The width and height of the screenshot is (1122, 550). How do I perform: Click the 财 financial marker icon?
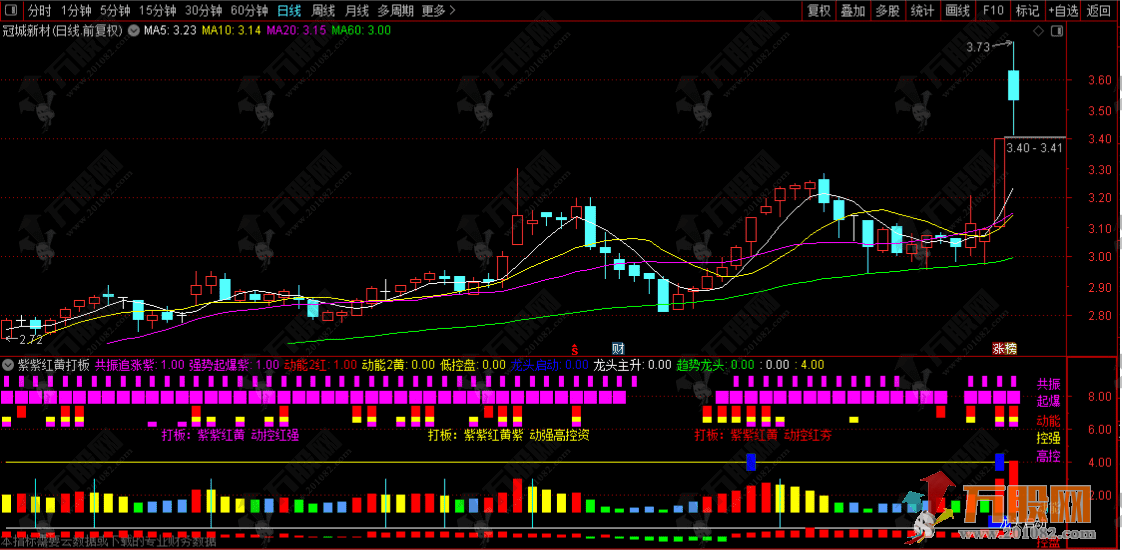(x=618, y=348)
